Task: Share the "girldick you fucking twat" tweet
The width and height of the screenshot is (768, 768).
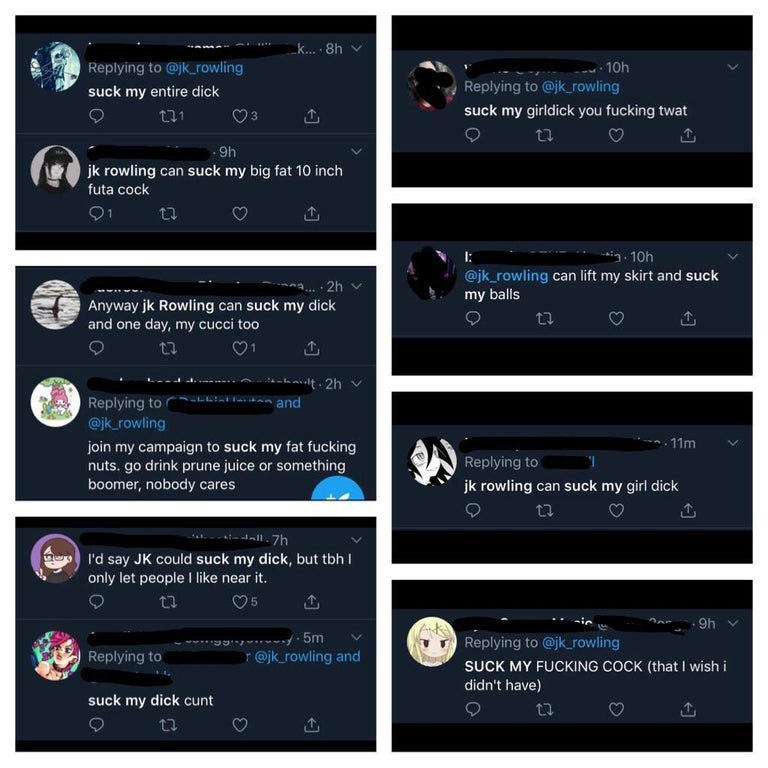Action: 688,135
